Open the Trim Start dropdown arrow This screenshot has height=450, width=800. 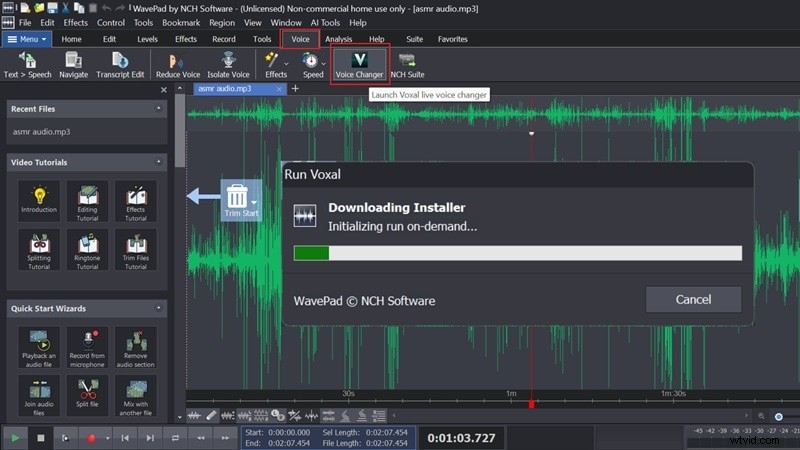pyautogui.click(x=254, y=203)
